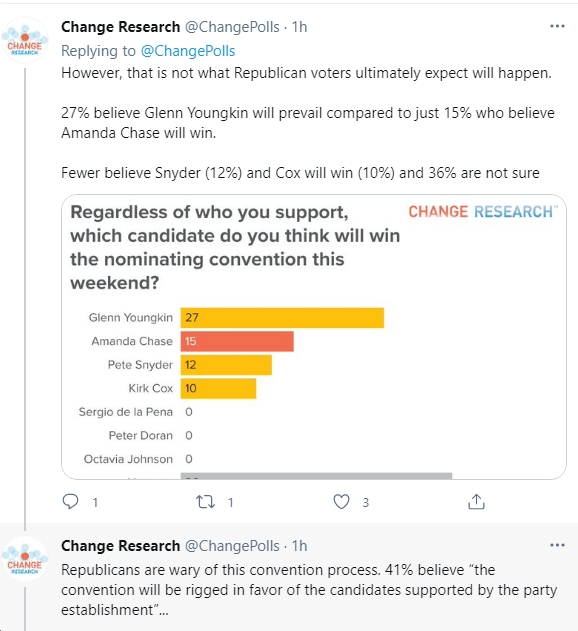Open the share icon under the first tweet
This screenshot has height=631, width=578.
(476, 501)
